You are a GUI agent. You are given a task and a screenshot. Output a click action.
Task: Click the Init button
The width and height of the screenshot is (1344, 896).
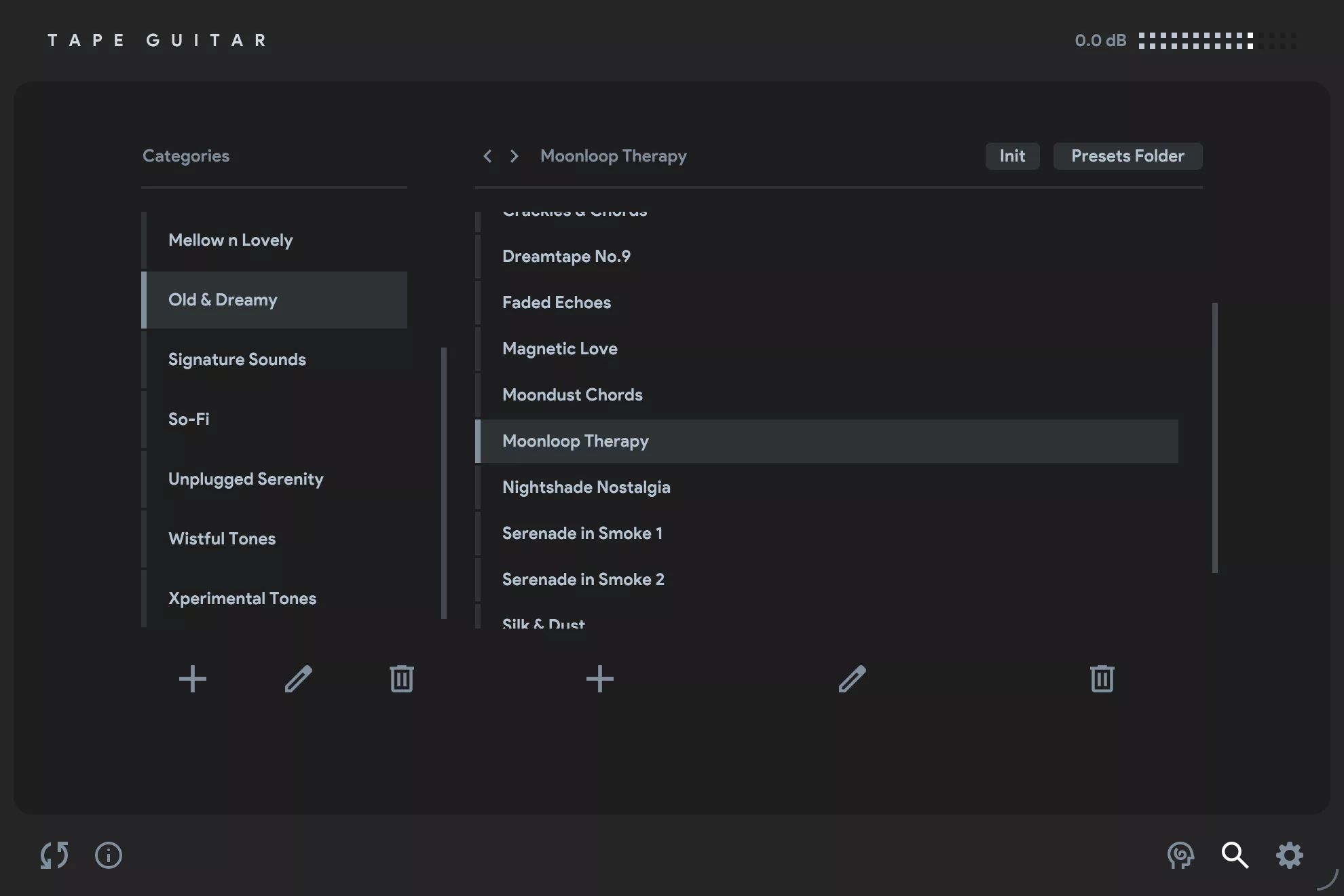tap(1012, 155)
